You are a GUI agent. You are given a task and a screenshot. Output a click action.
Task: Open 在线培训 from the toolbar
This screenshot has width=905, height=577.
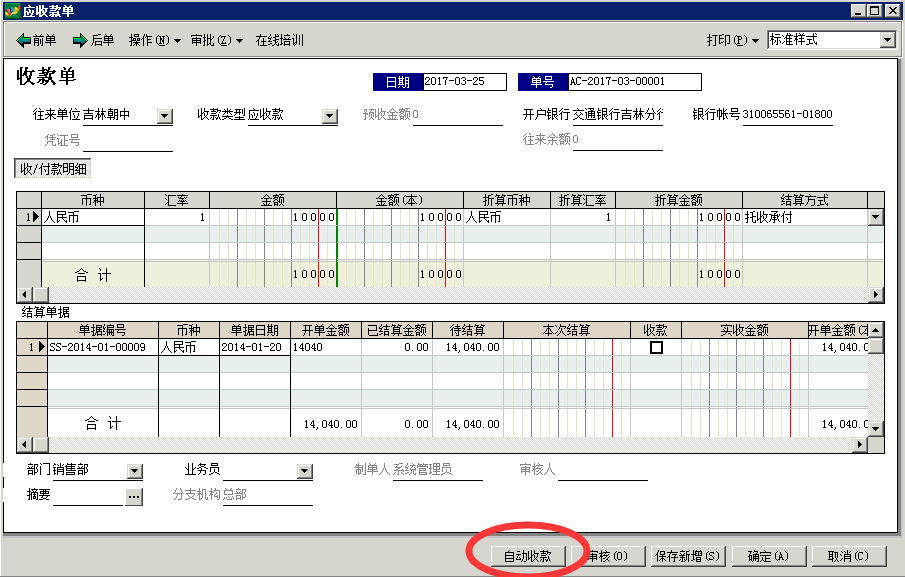(x=279, y=40)
